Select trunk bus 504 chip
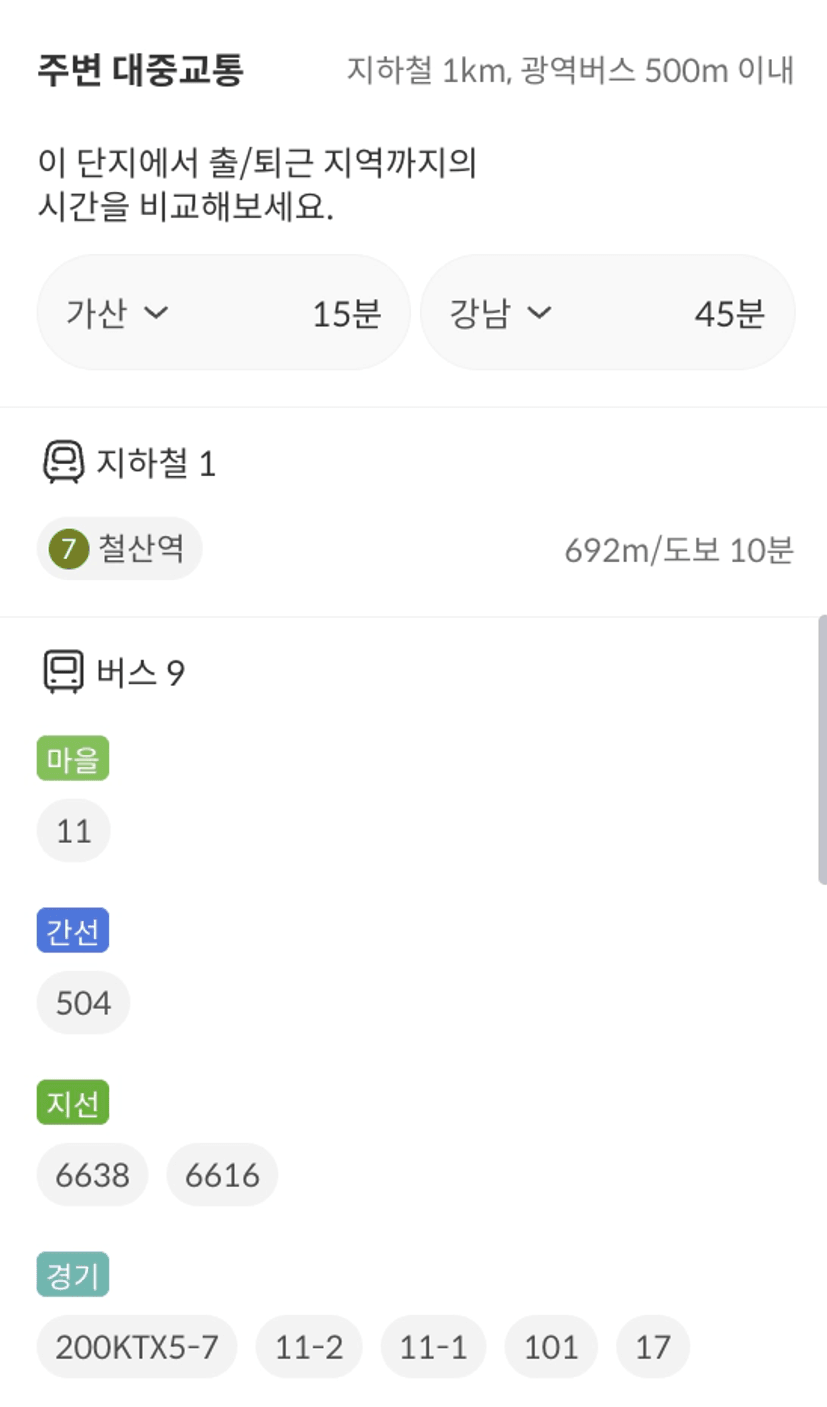Screen dimensions: 827x1407 click(83, 1003)
